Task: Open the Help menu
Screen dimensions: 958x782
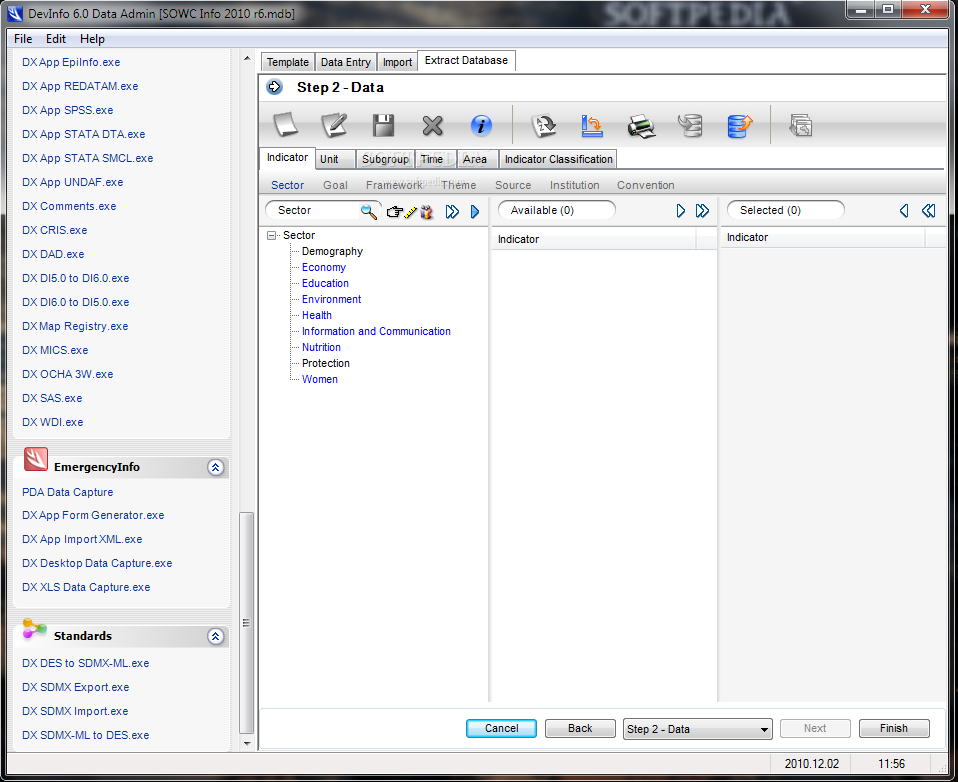Action: [x=92, y=38]
